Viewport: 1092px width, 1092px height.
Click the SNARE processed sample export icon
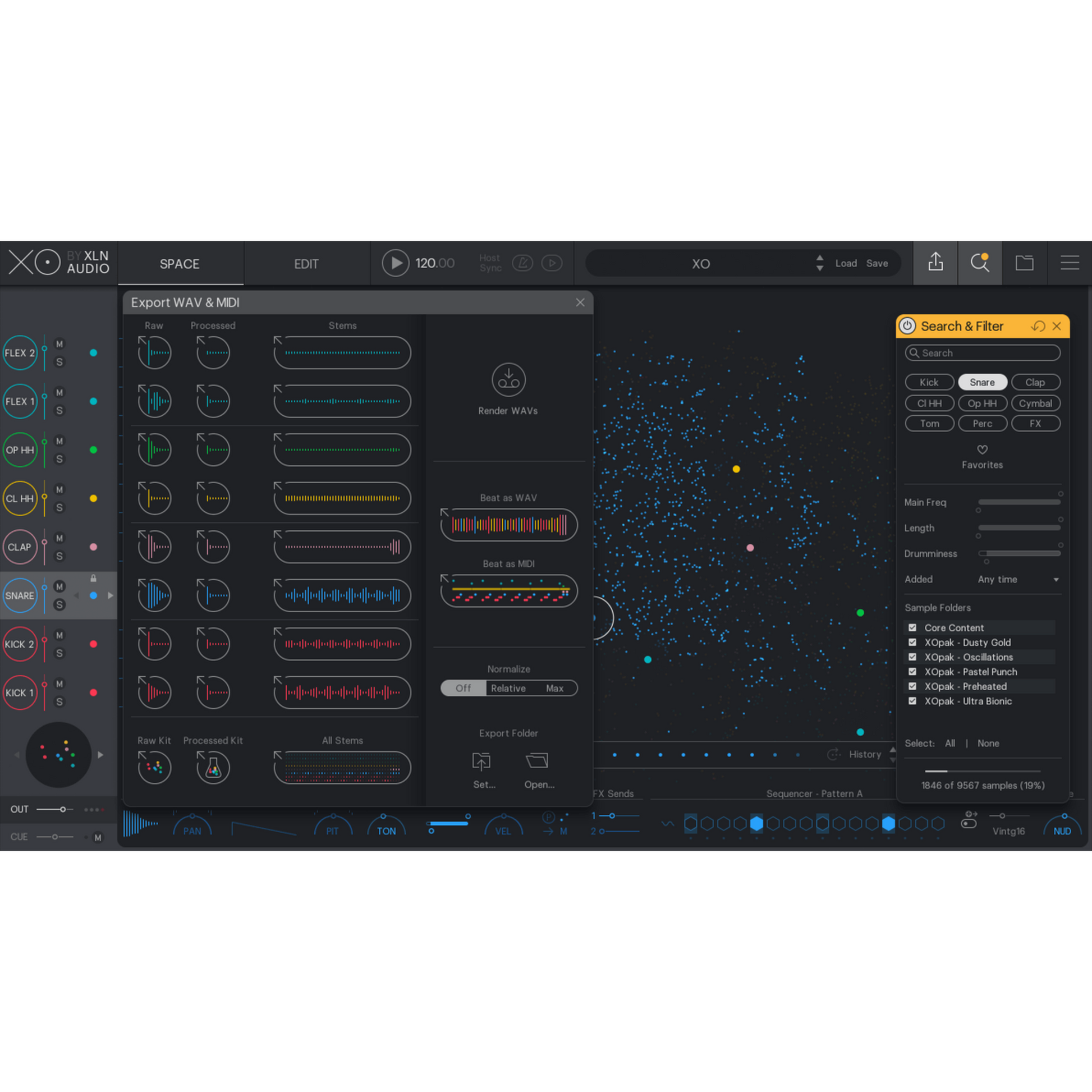[213, 595]
